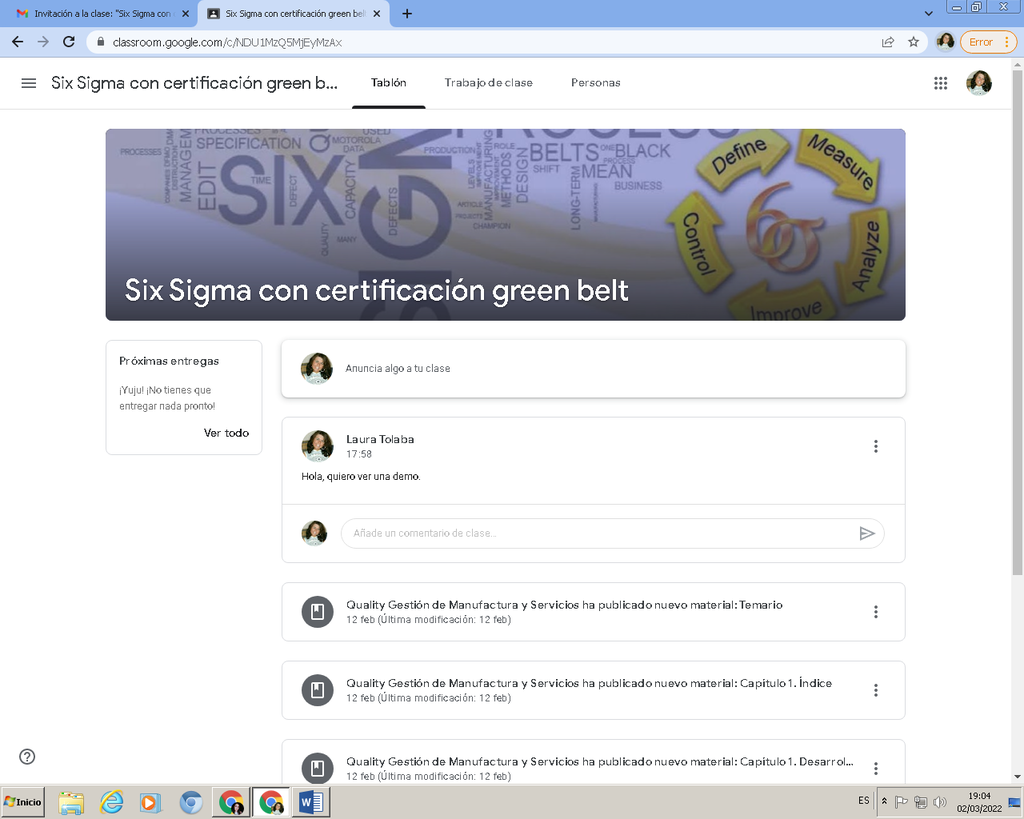The image size is (1024, 819).
Task: Open Windows Media Player from the taskbar
Action: [x=150, y=802]
